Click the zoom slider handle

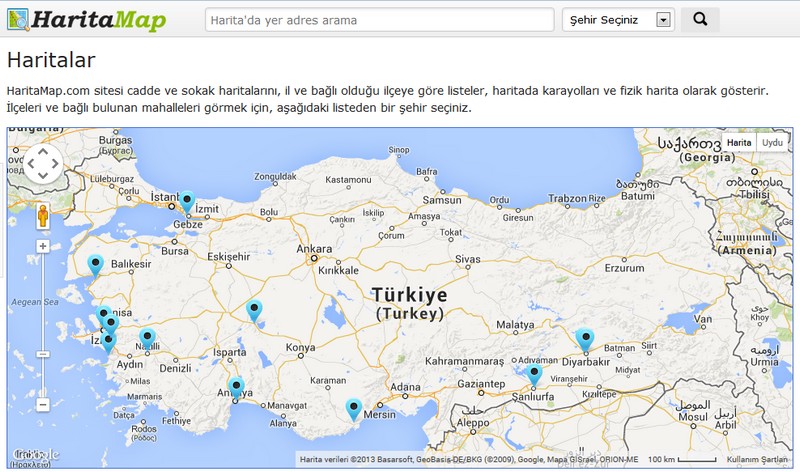tap(43, 354)
